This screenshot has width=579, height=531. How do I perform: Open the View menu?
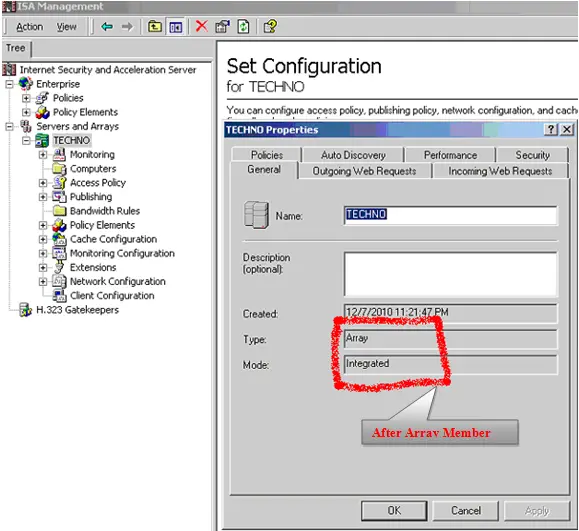[x=66, y=27]
